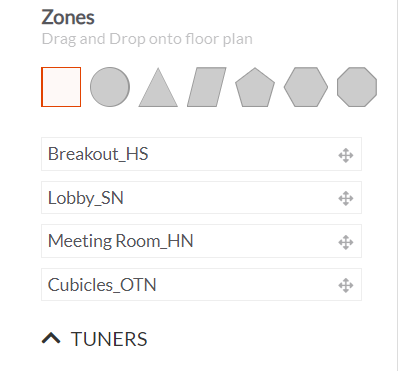Choose the triangle zone shape

tap(158, 87)
